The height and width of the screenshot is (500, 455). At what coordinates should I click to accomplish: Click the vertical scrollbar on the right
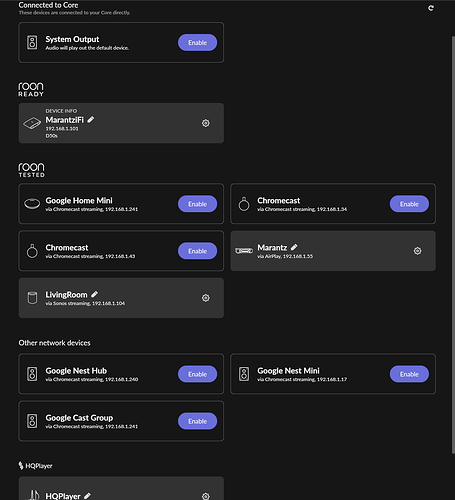[453, 244]
